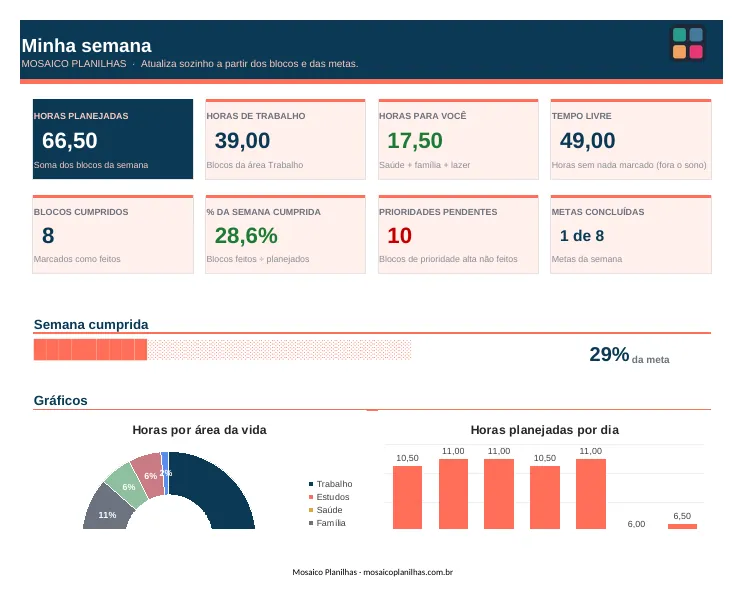Click the 'Família' legend label
This screenshot has width=743, height=597.
331,523
